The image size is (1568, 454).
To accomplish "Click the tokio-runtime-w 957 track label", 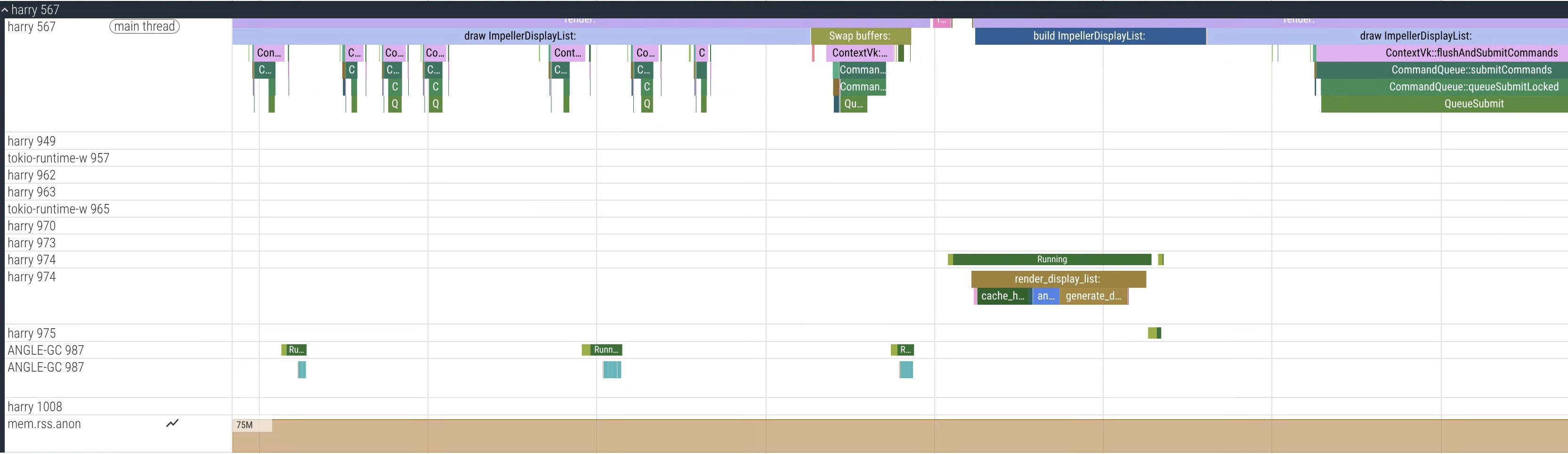I will [58, 158].
